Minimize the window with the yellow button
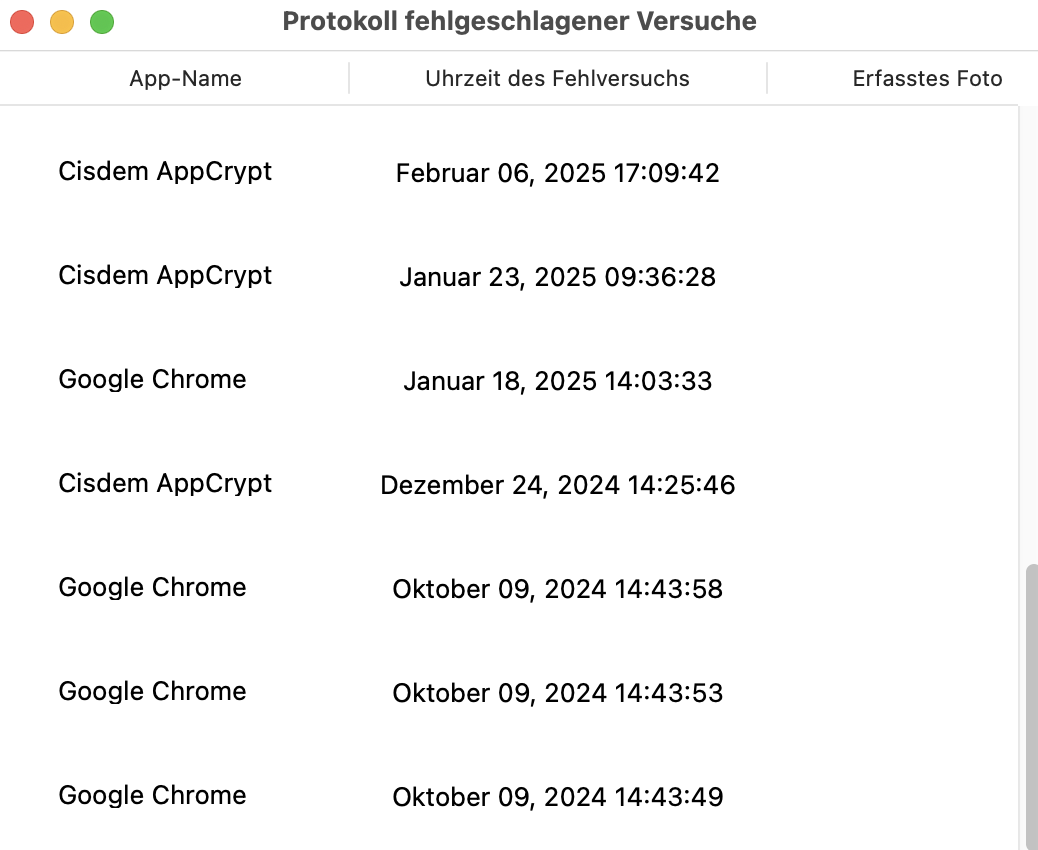 click(x=62, y=22)
